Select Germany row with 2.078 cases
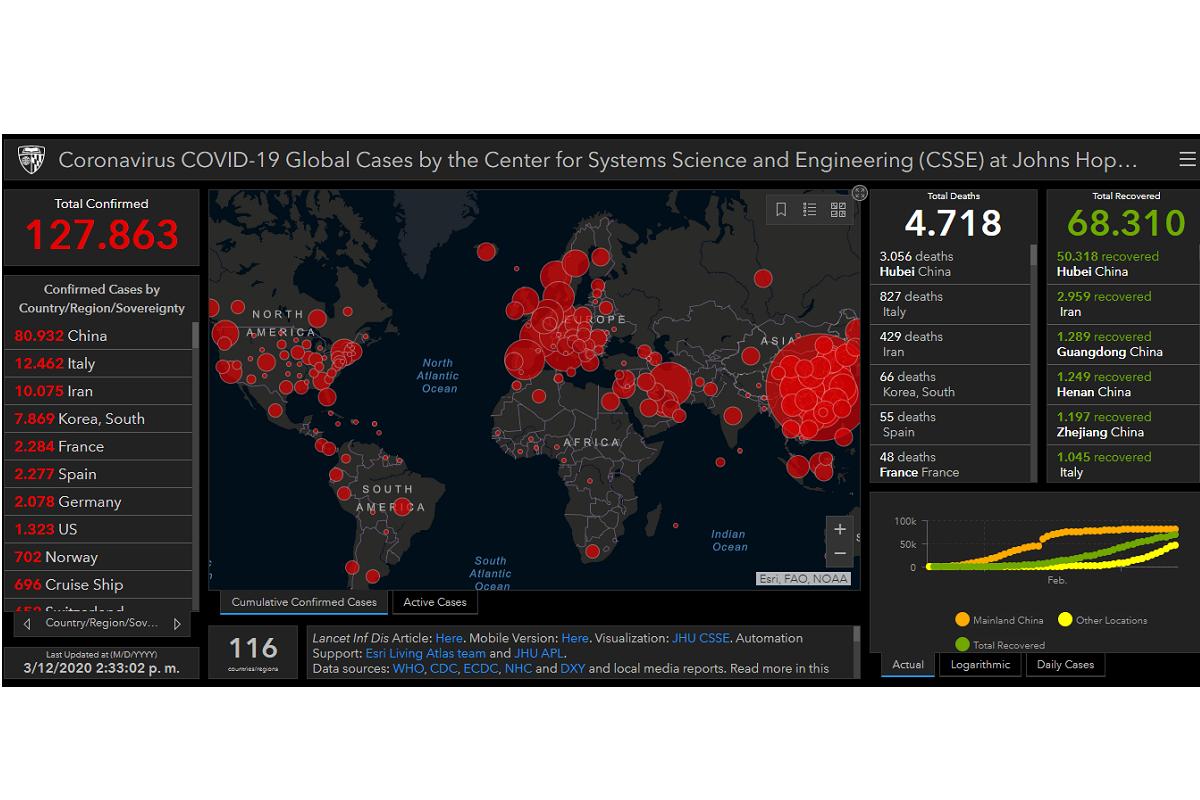This screenshot has height=800, width=1200. pyautogui.click(x=98, y=502)
